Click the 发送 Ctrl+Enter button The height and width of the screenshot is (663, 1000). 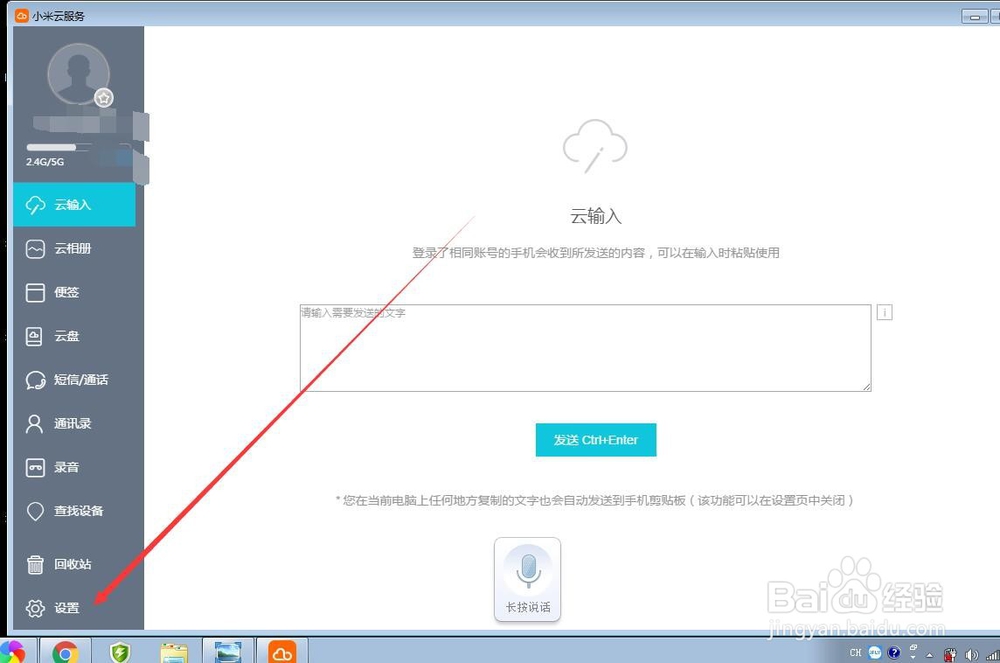click(x=596, y=440)
